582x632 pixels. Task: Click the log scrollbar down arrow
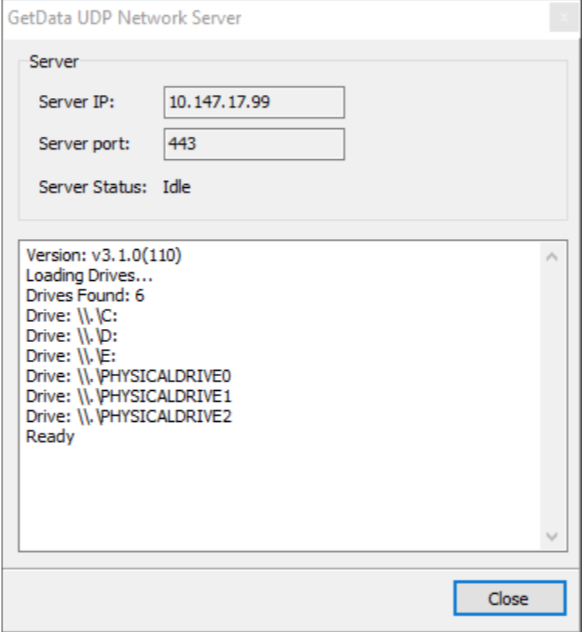pos(552,536)
